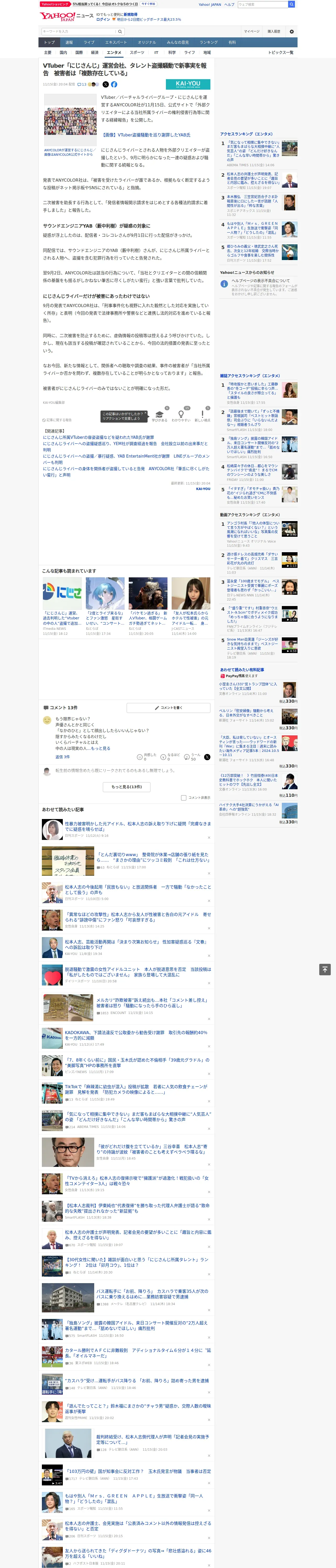This screenshot has width=336, height=1568.
Task: Click ログイン link in header
Action: click(x=103, y=20)
